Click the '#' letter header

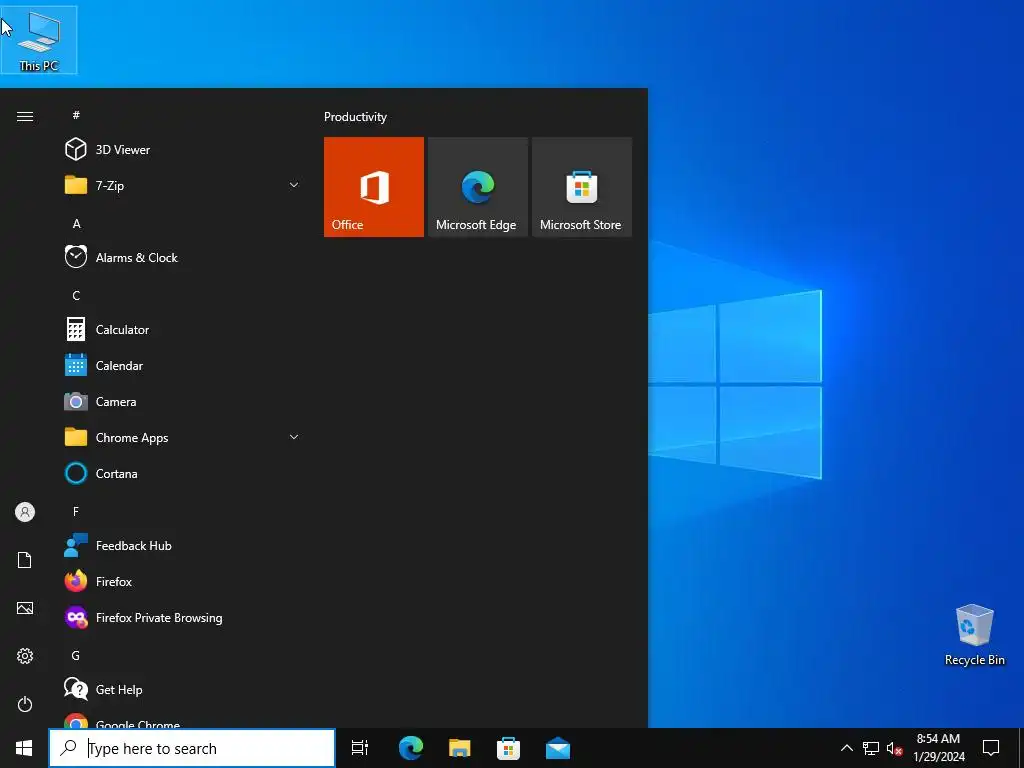[76, 115]
